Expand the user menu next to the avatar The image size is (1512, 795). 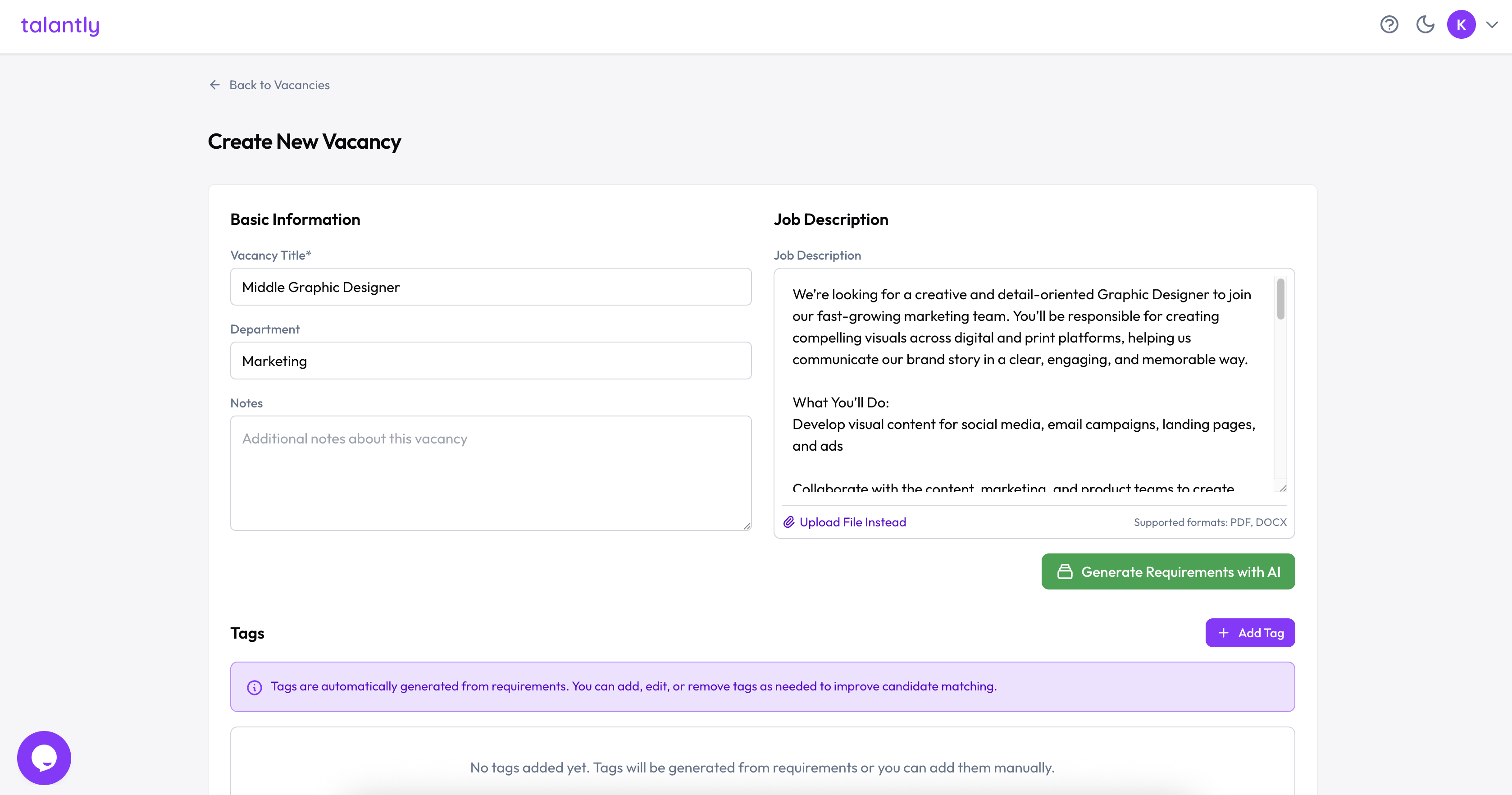click(1491, 25)
